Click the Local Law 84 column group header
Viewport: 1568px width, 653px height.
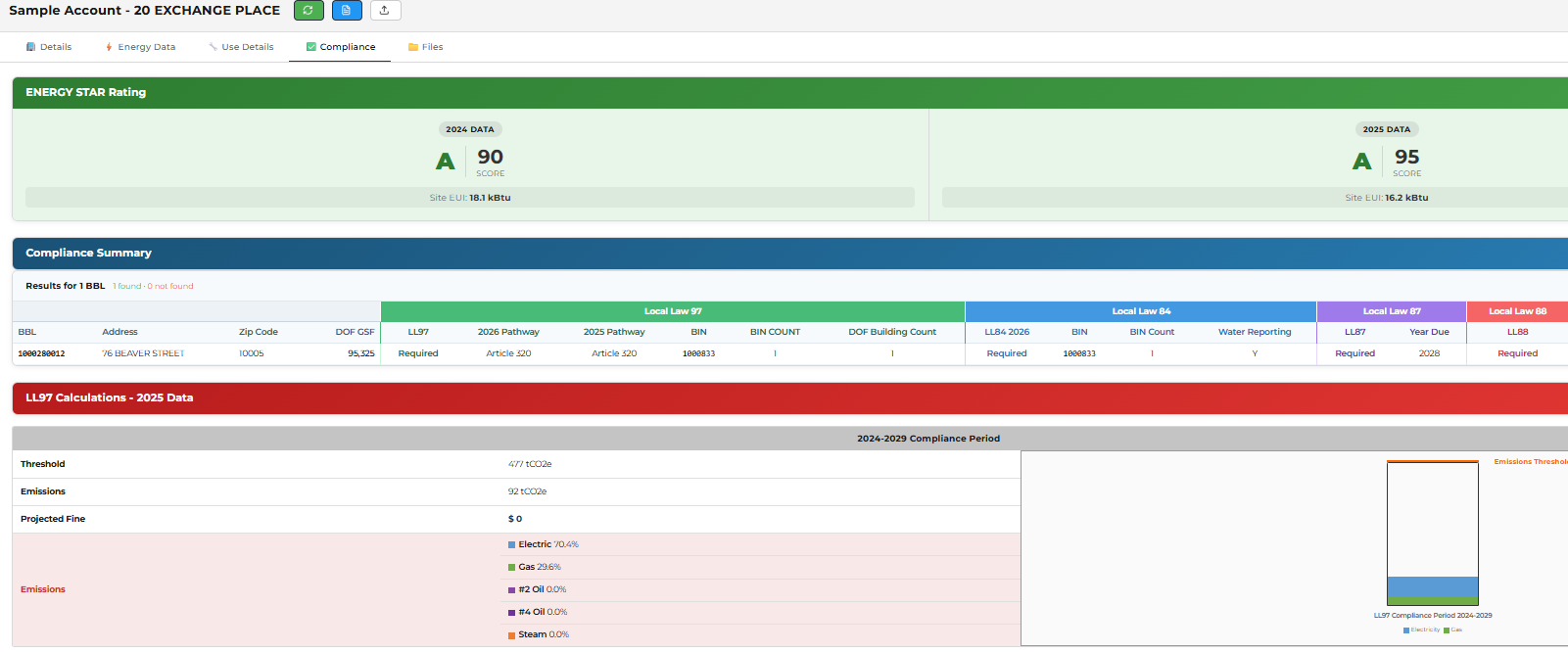point(1141,311)
